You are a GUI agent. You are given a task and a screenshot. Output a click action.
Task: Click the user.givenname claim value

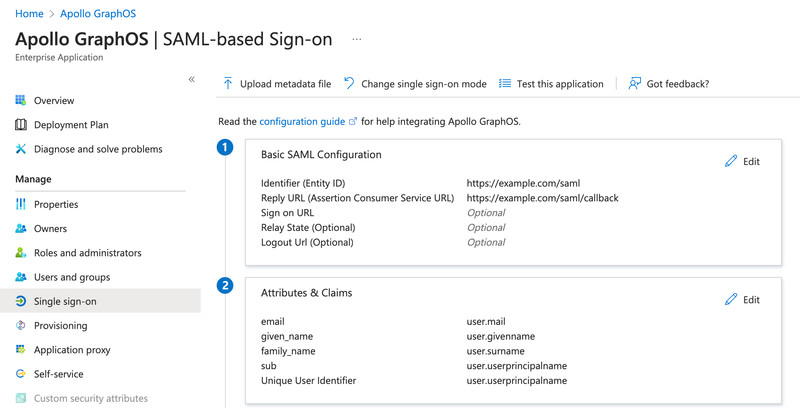coord(501,336)
